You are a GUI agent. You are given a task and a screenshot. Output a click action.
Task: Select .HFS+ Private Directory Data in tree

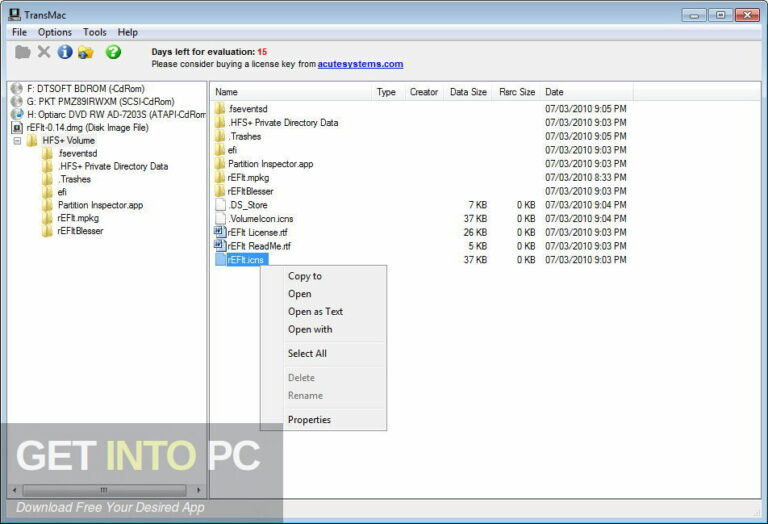pos(113,167)
